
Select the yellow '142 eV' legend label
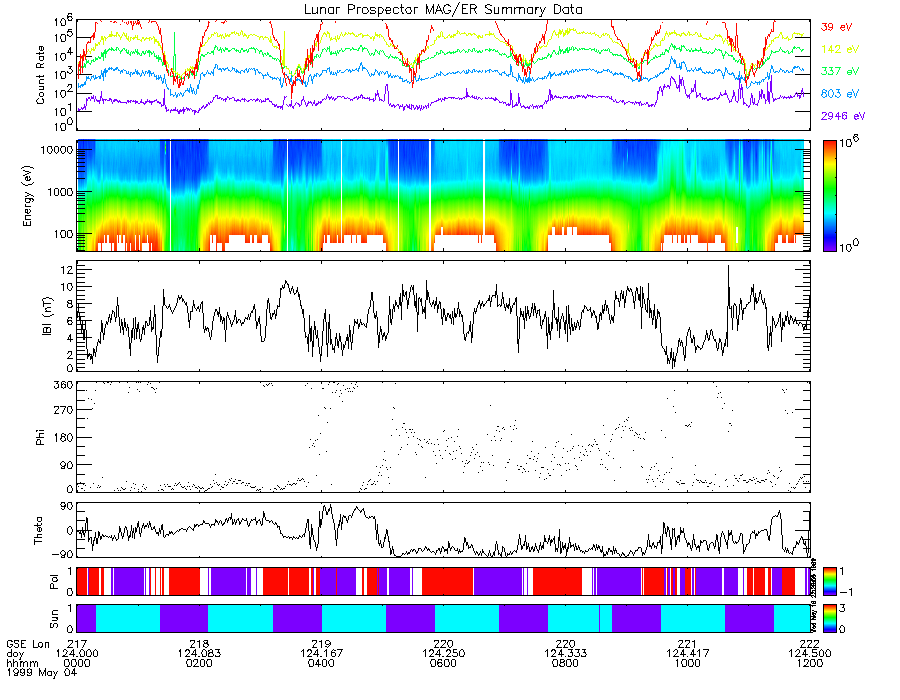[840, 49]
